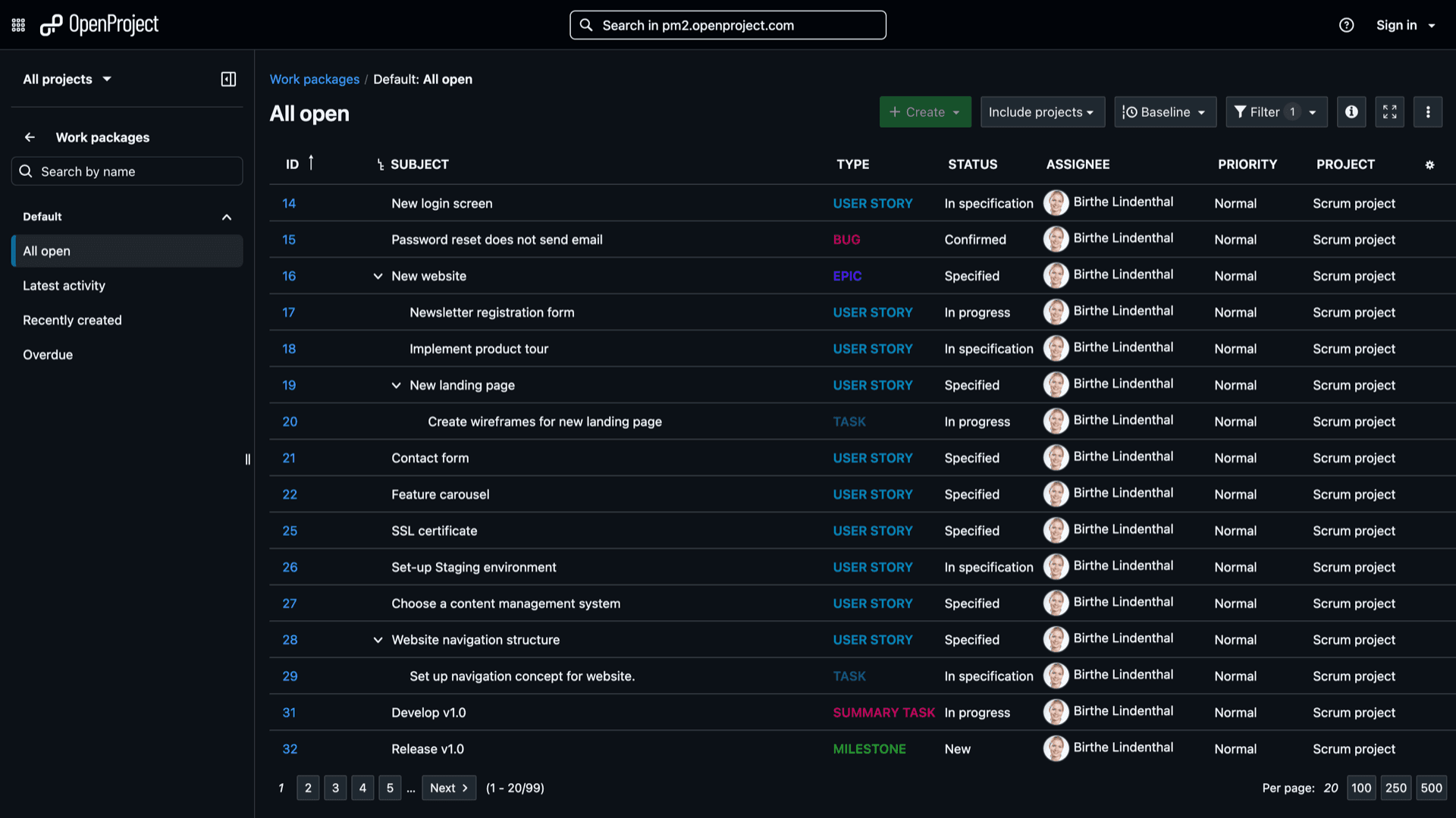The width and height of the screenshot is (1456, 818).
Task: Collapse the New website epic row
Action: pos(378,276)
